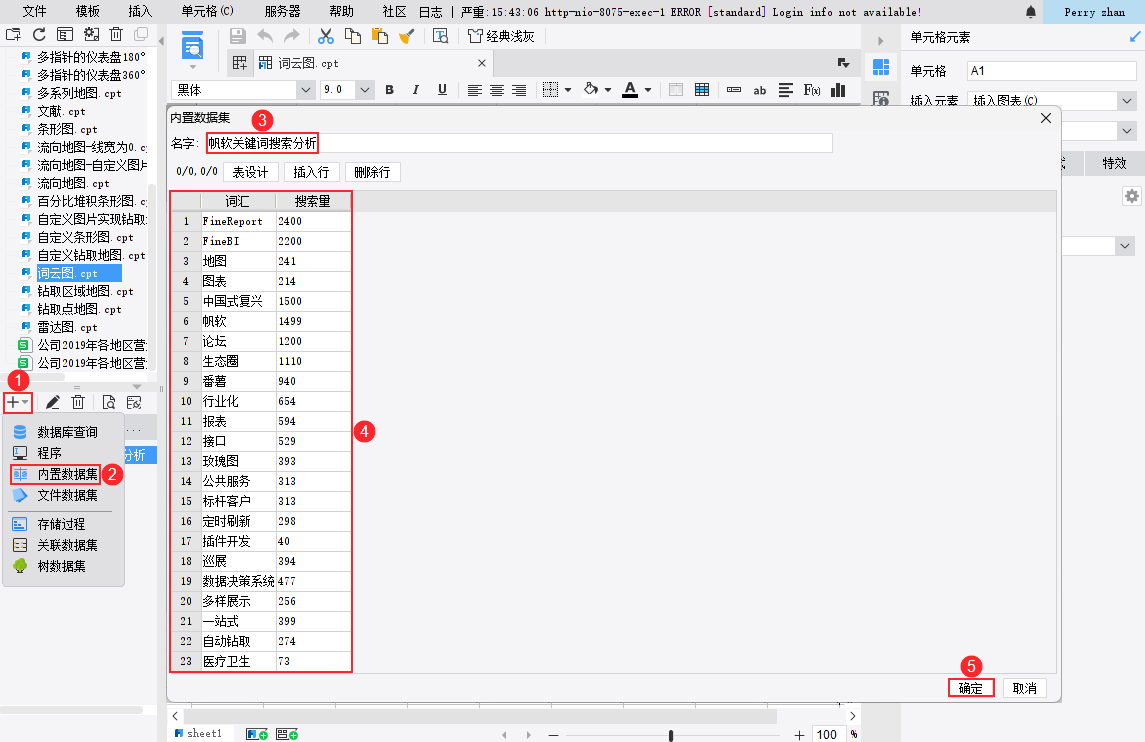Open cell element panel icon on right sidebar

(x=881, y=67)
